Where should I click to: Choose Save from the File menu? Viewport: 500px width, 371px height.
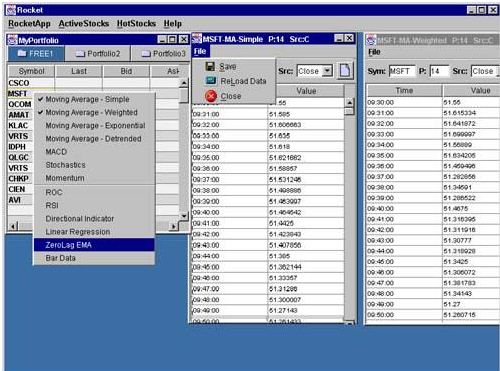(x=234, y=66)
